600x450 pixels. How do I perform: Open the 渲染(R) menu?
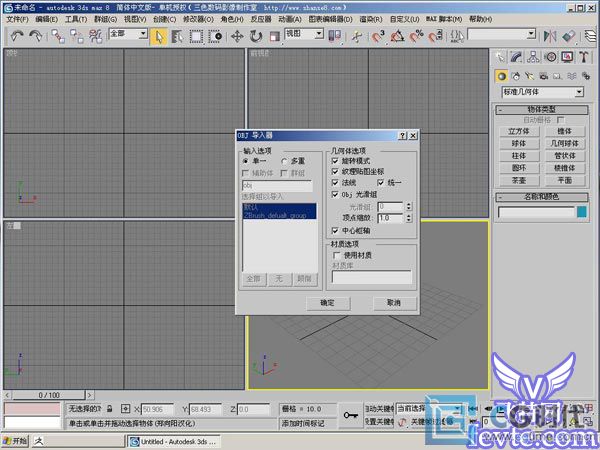pyautogui.click(x=370, y=19)
